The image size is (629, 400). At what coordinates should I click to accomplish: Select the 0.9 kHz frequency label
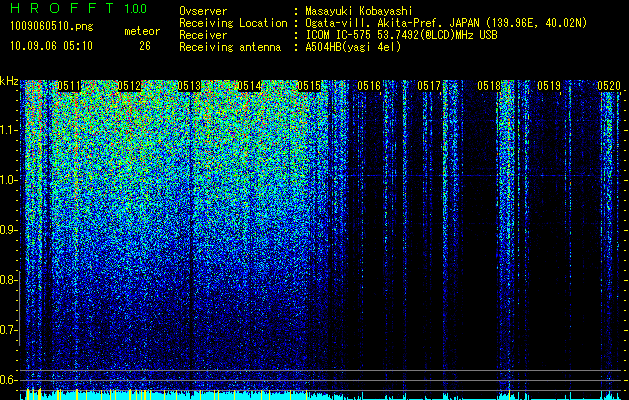click(x=9, y=230)
